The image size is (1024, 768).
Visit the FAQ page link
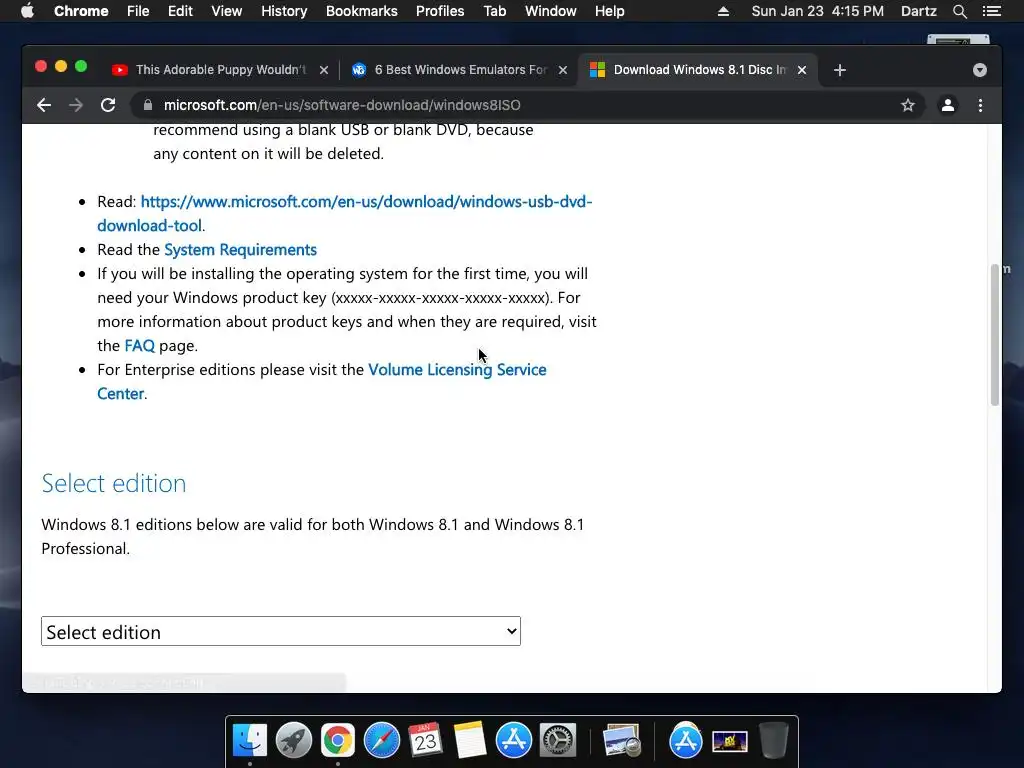pos(140,345)
